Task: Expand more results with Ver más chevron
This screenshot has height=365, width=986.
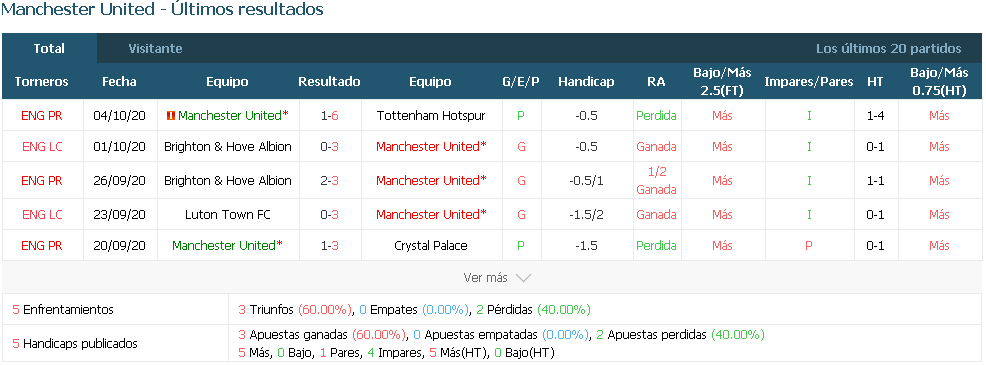Action: click(x=523, y=278)
